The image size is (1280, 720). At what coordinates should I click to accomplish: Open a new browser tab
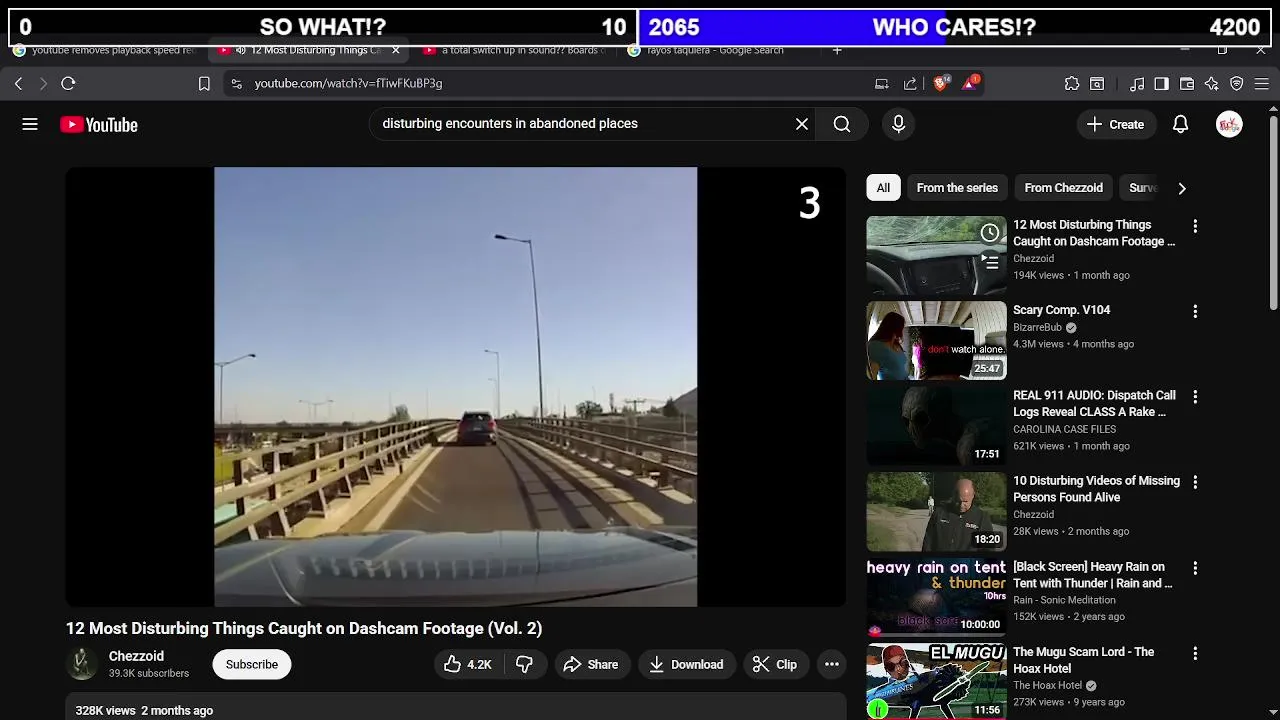837,50
